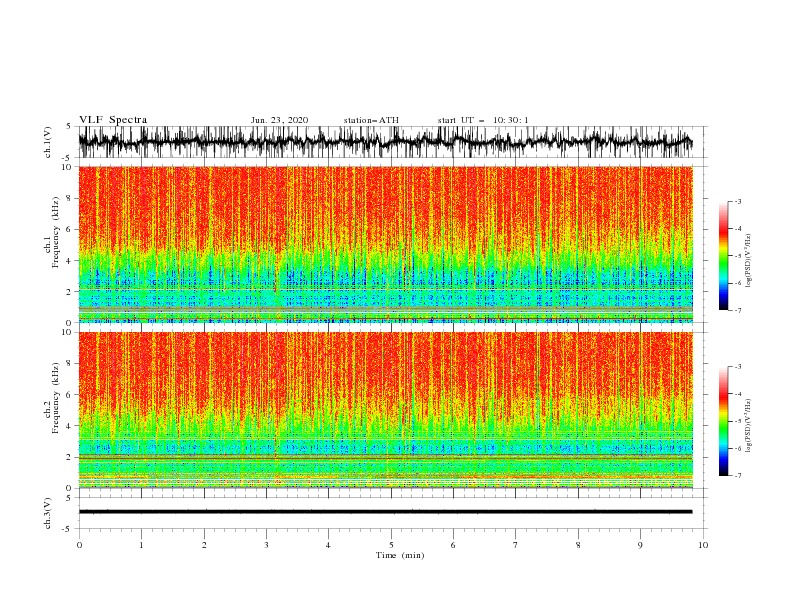Viewport: 792px width, 612px height.
Task: Click the 'Time (min)' axis label
Action: [x=400, y=555]
